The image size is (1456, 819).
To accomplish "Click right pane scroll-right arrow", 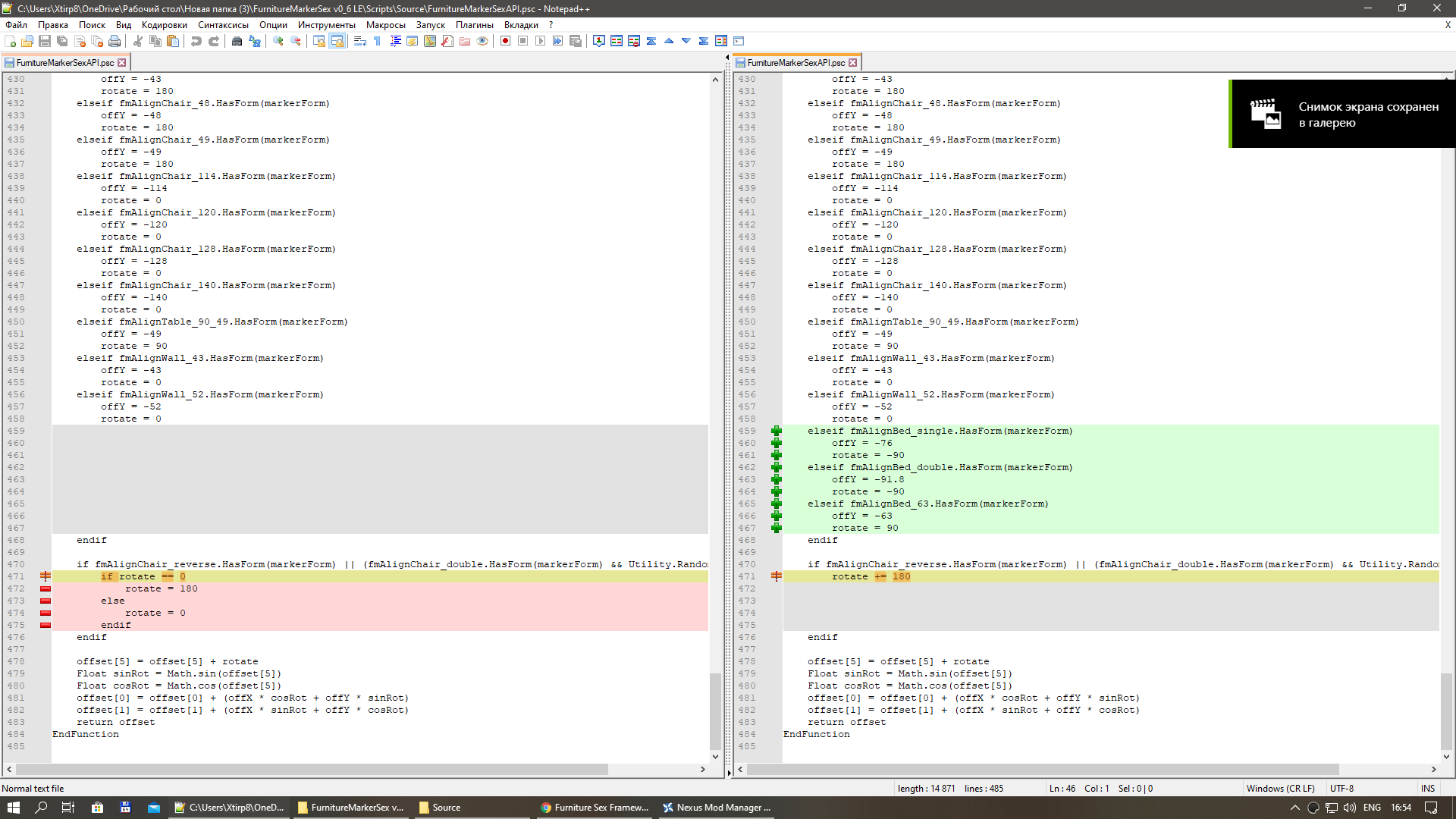I will 1433,770.
